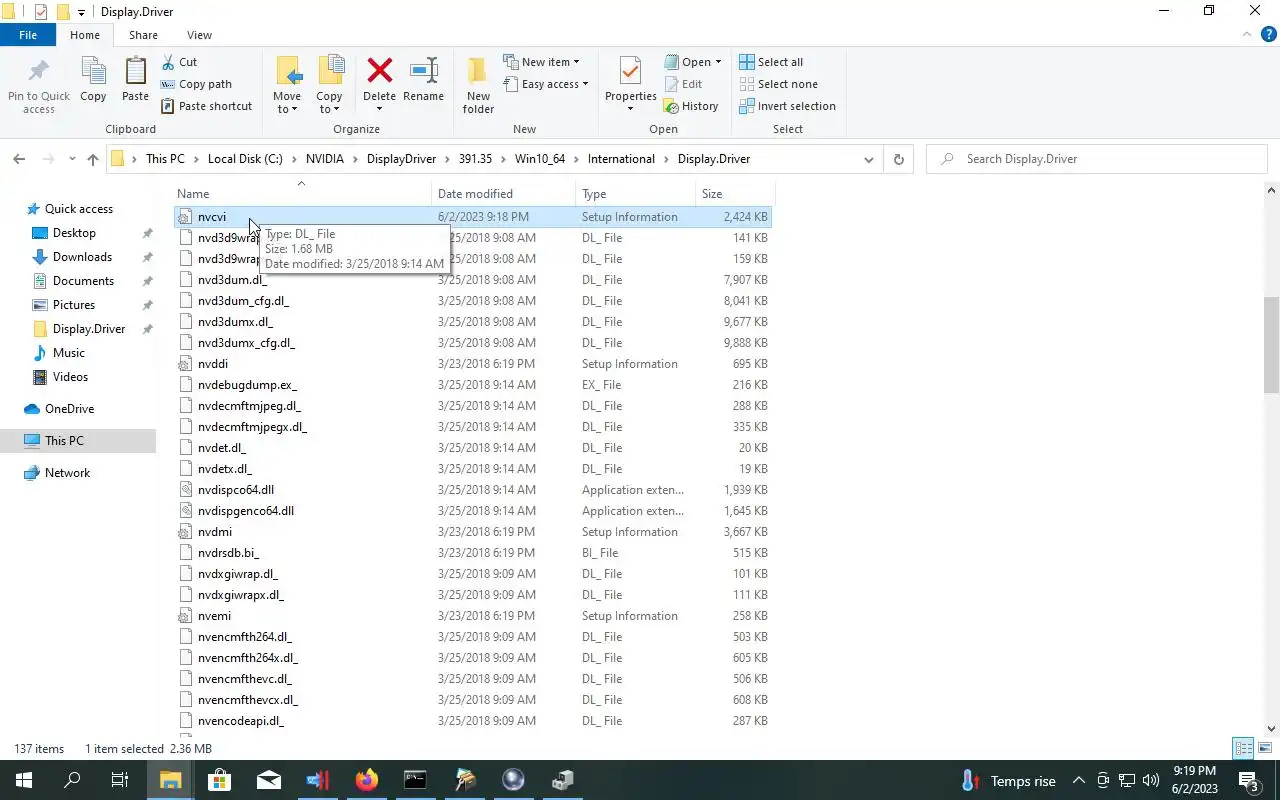Open Quick Access Toolbar customize arrow
The image size is (1280, 800).
82,12
